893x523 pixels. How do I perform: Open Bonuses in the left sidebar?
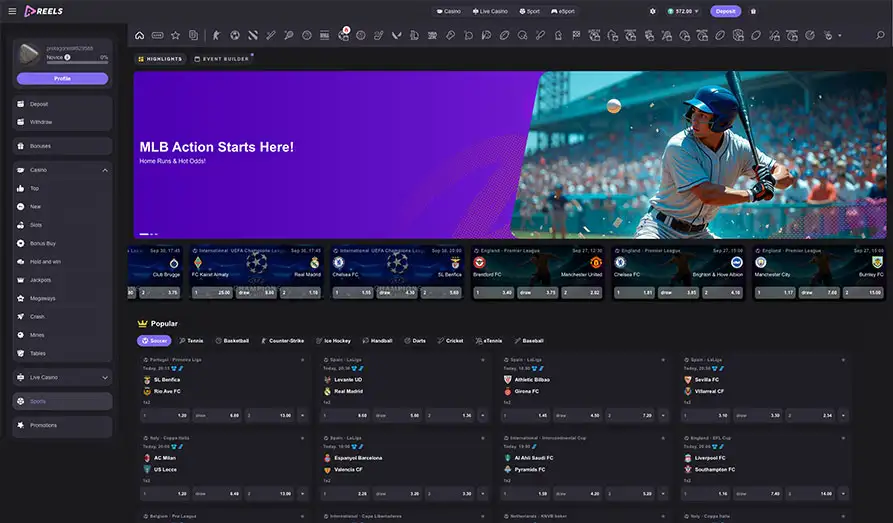tap(63, 146)
